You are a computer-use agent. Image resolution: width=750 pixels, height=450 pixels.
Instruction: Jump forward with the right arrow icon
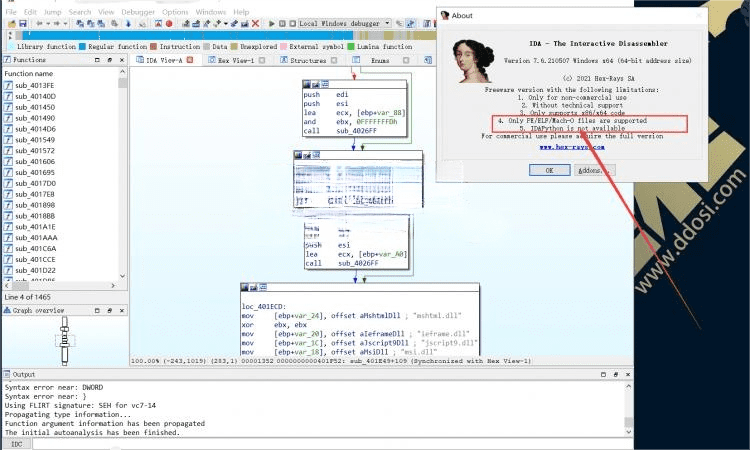[56, 23]
